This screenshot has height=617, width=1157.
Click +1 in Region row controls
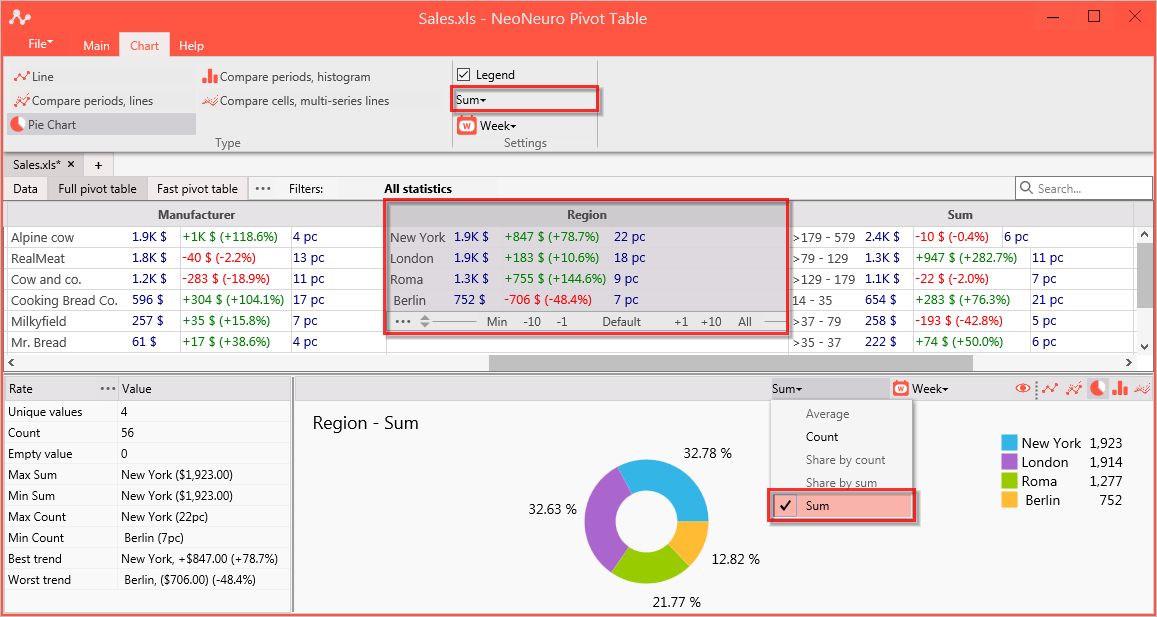coord(681,322)
